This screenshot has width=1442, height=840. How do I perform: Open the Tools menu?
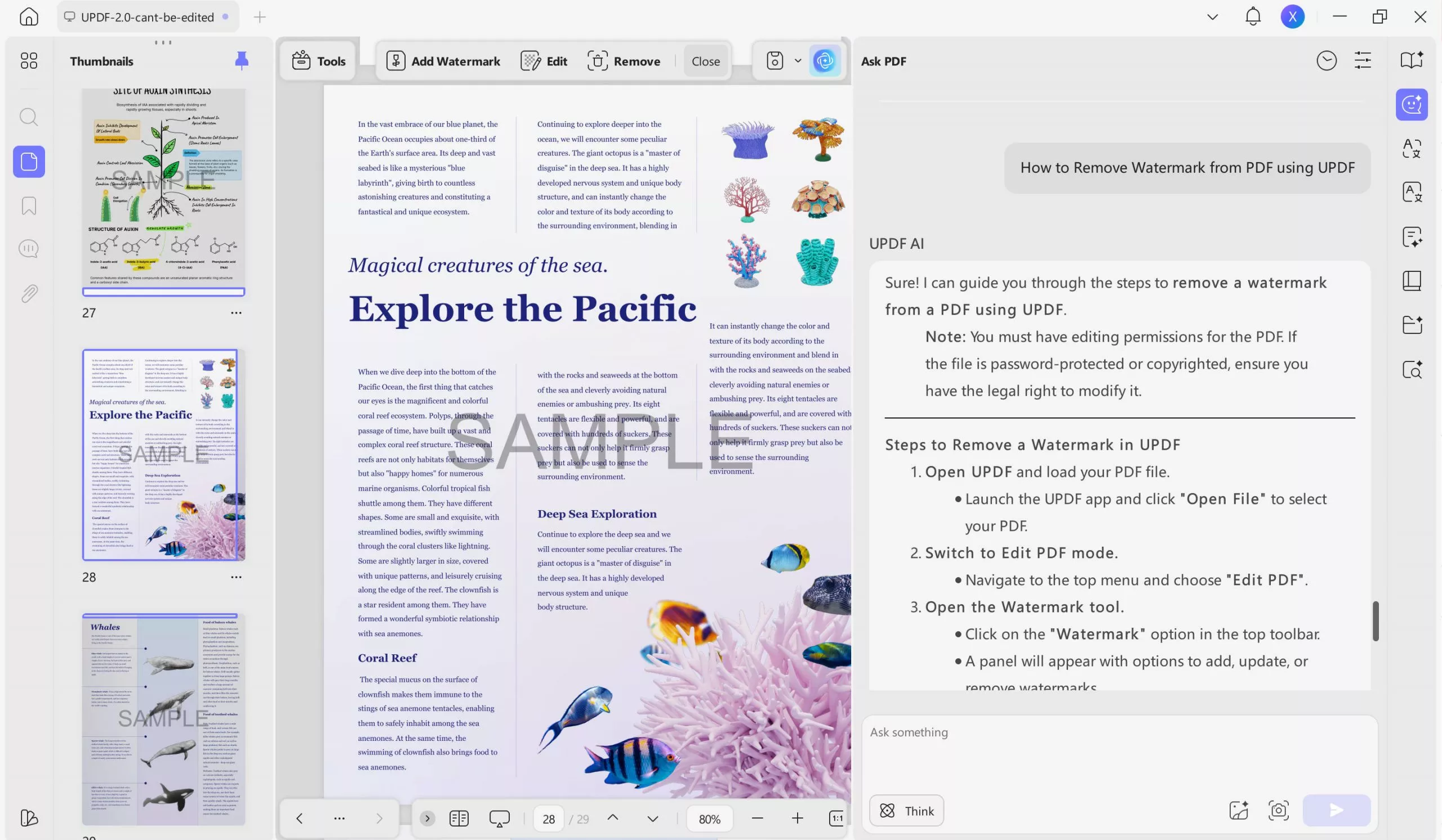click(319, 61)
